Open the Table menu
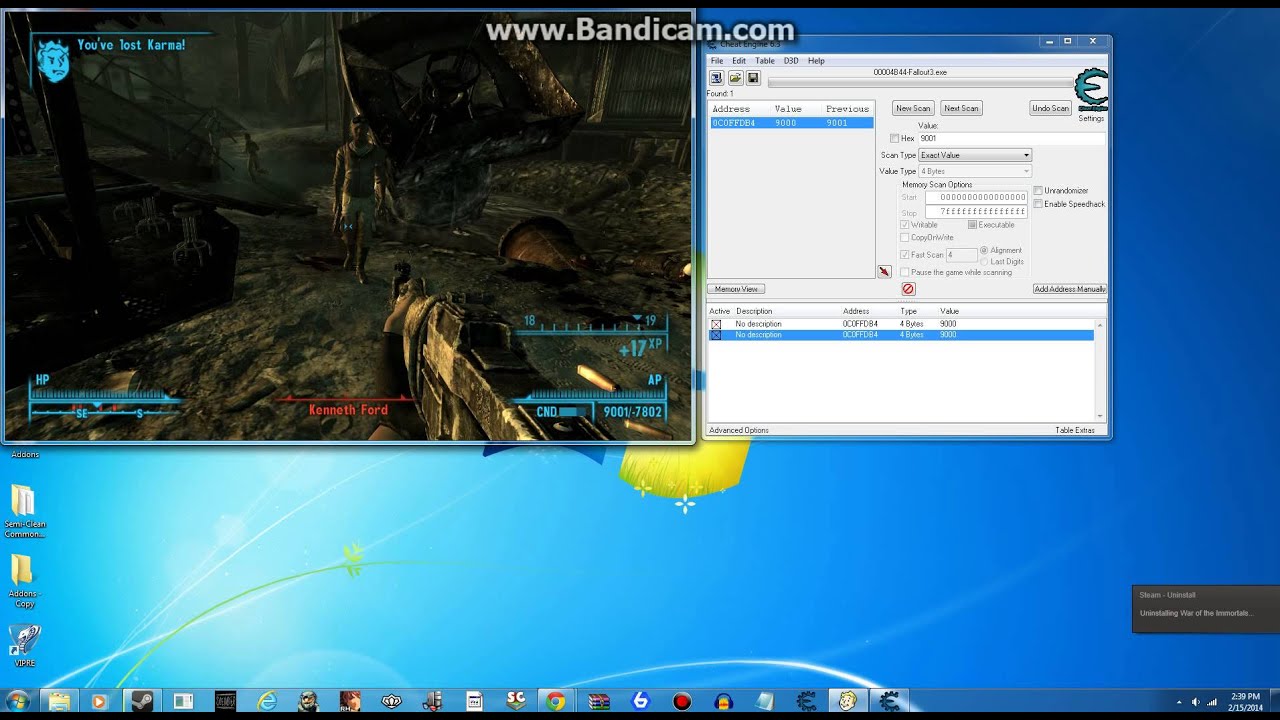This screenshot has height=720, width=1280. coord(765,61)
